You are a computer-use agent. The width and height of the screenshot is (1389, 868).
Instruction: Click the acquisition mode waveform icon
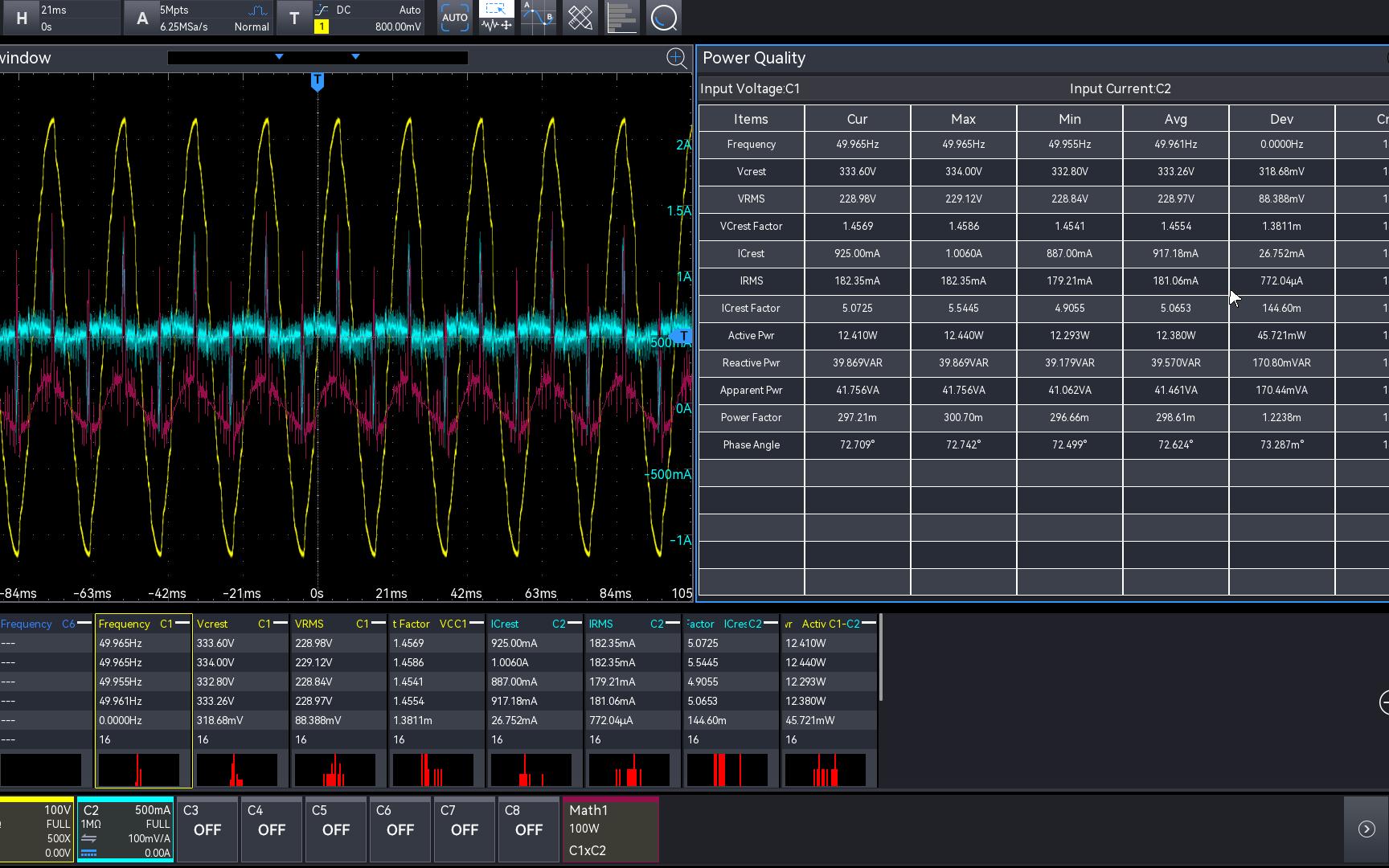click(x=258, y=10)
